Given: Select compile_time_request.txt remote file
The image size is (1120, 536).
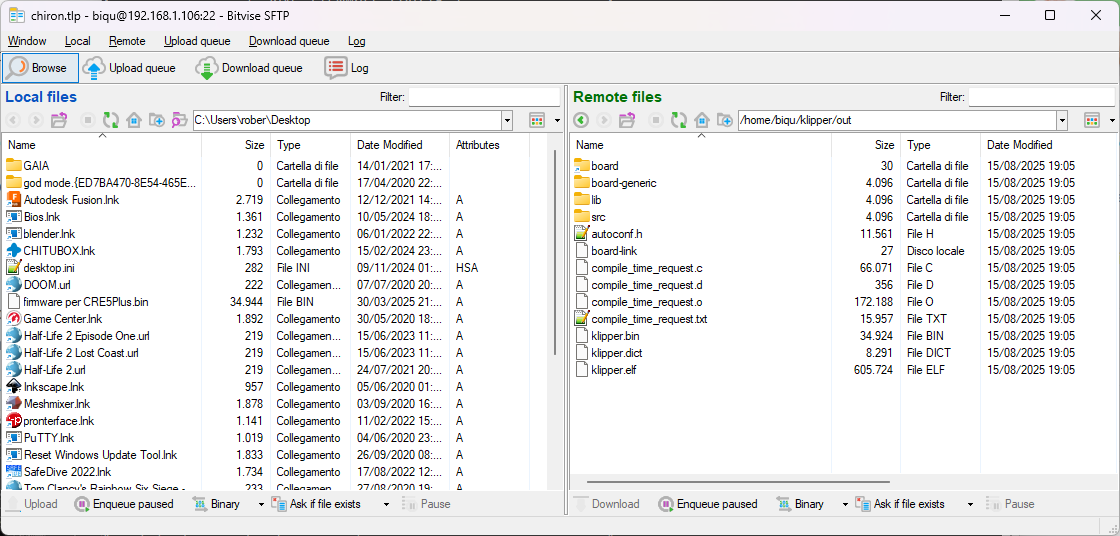Looking at the screenshot, I should click(x=649, y=319).
